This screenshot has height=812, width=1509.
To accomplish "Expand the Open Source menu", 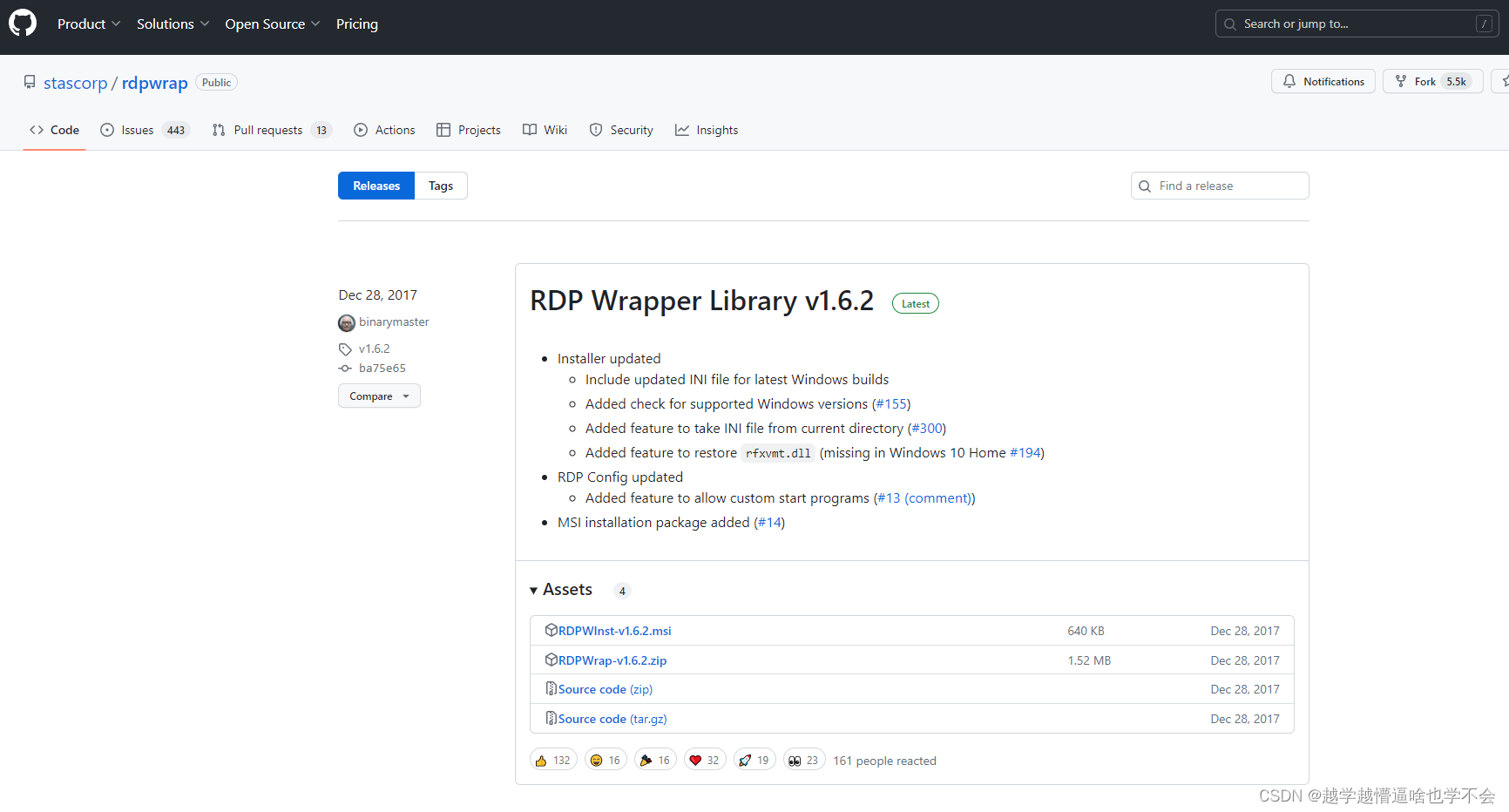I will pyautogui.click(x=273, y=24).
